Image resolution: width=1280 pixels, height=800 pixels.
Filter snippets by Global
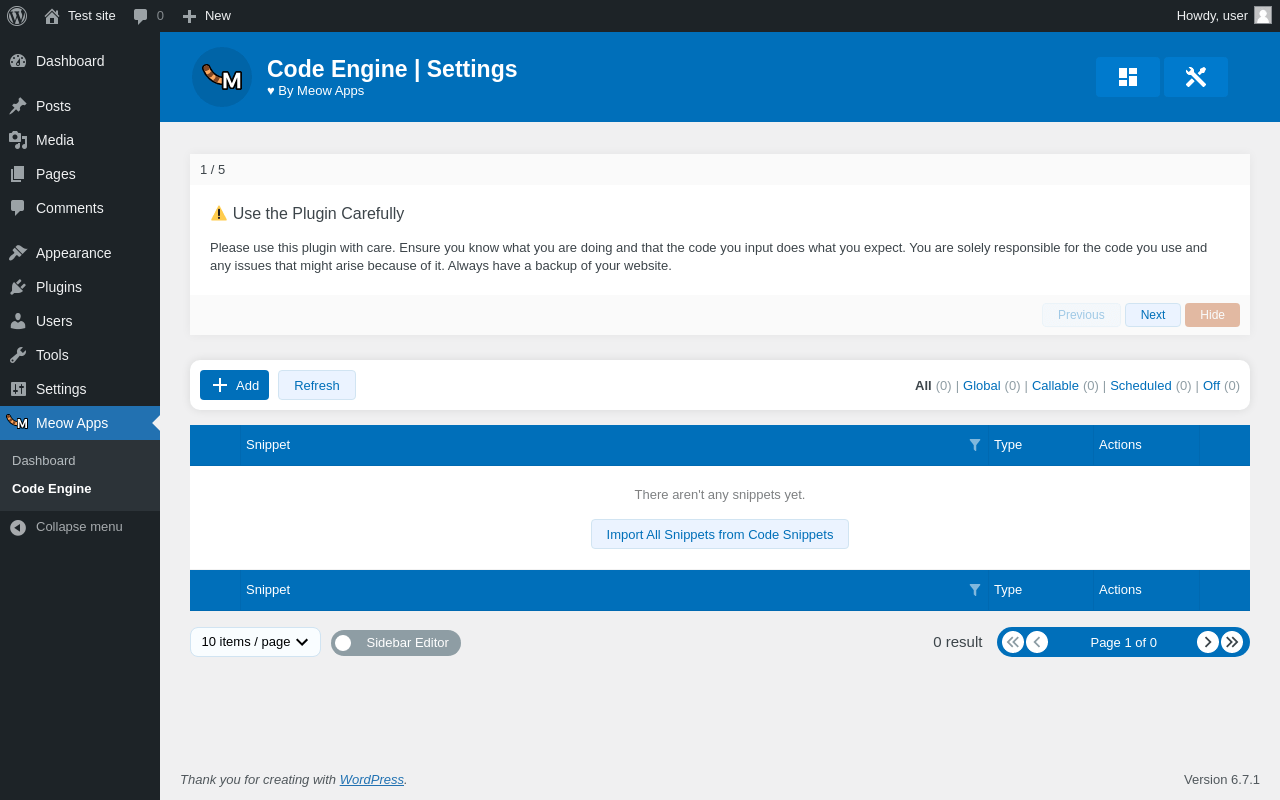(982, 386)
